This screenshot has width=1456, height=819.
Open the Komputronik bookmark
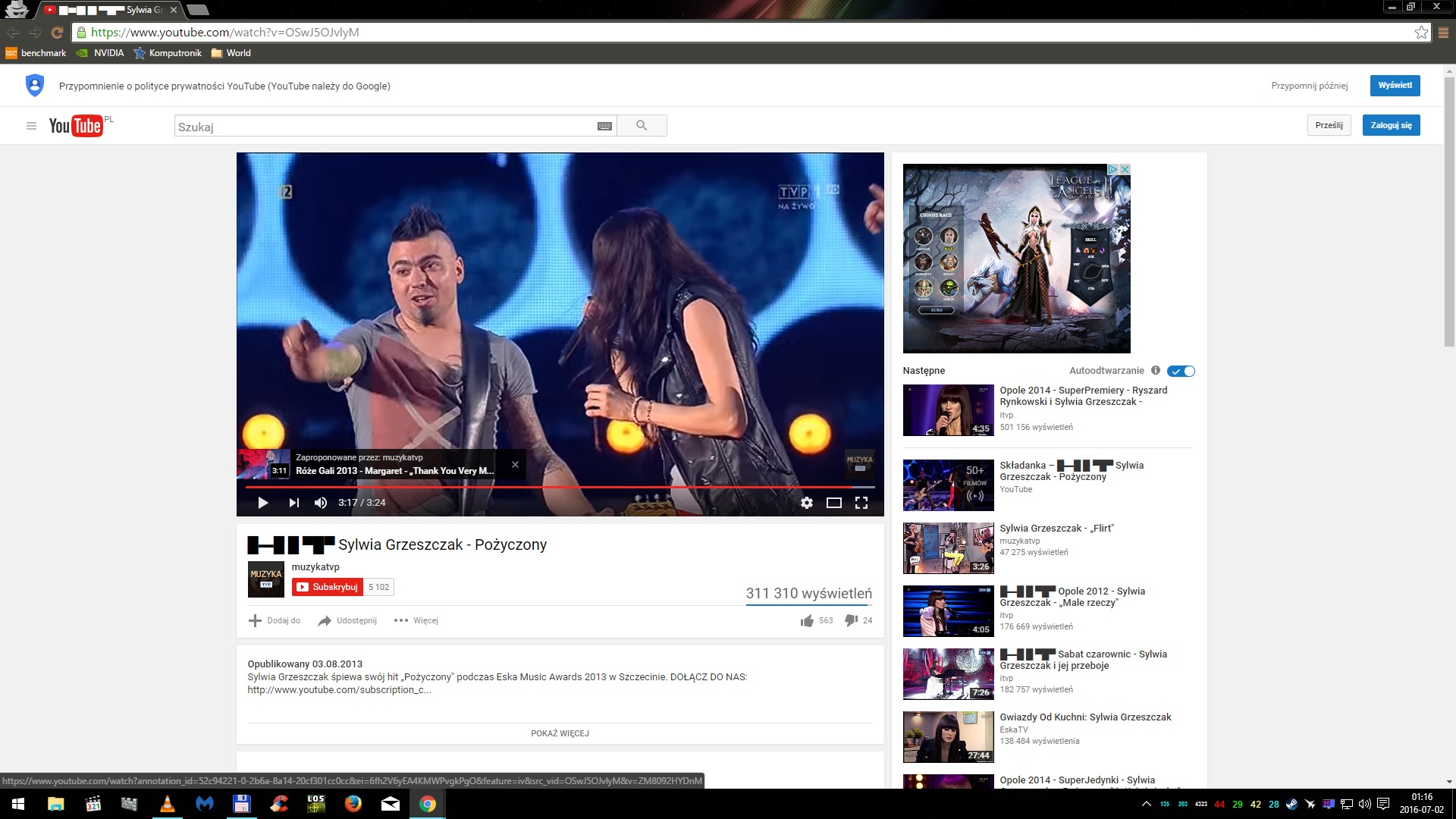click(168, 53)
